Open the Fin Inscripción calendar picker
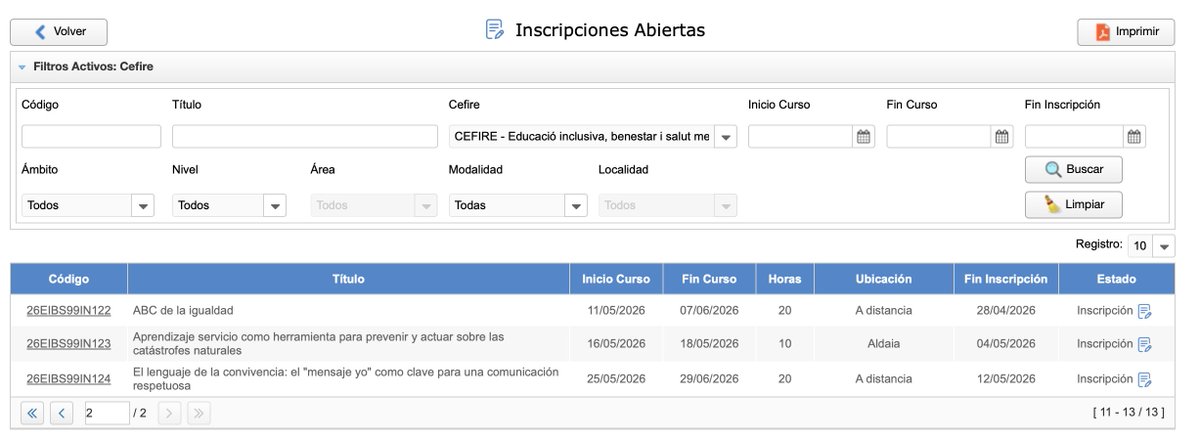Viewport: 1200px width, 439px height. (1134, 137)
